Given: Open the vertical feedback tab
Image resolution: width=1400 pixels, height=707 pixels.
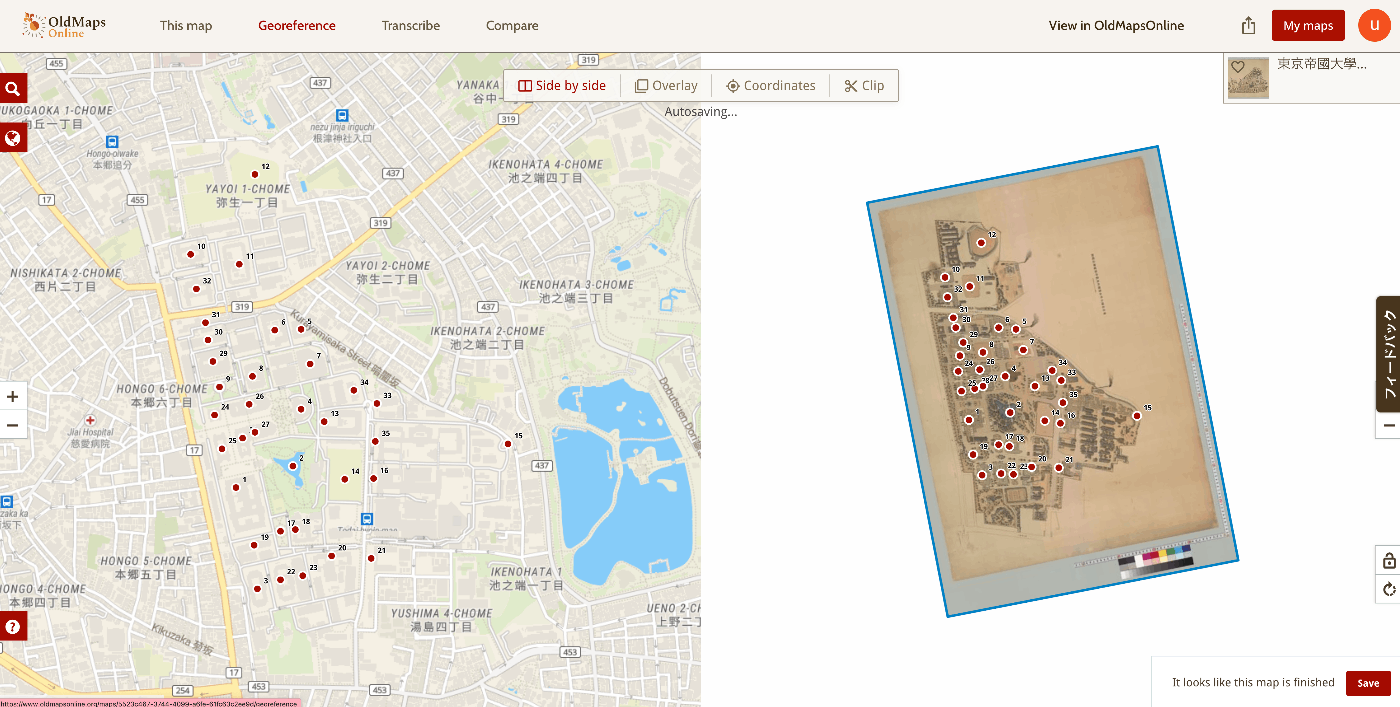Looking at the screenshot, I should (1388, 354).
